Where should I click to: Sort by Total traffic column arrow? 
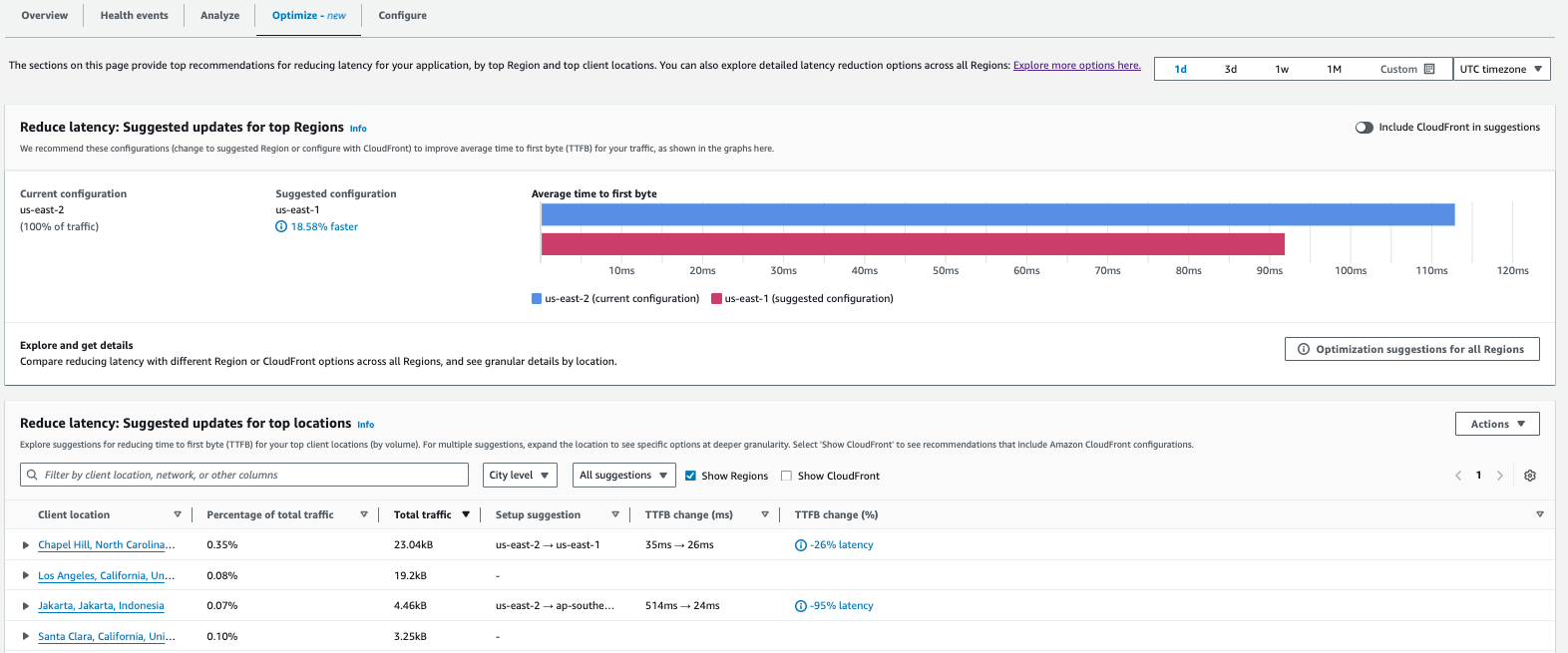[x=466, y=514]
